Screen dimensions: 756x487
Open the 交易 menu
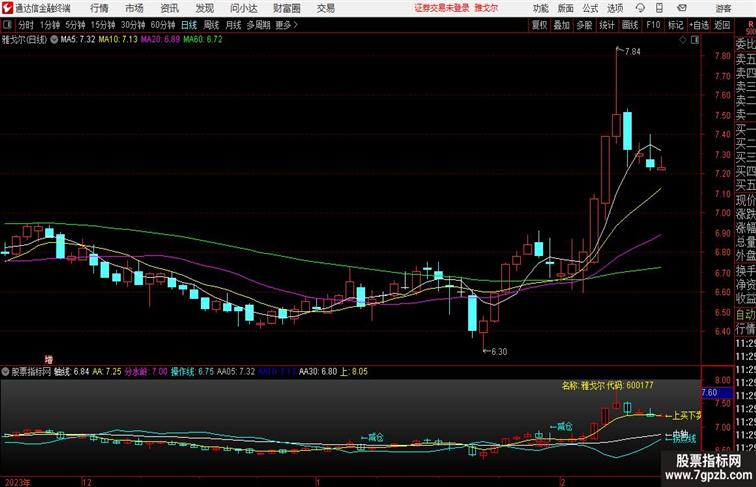click(x=326, y=8)
